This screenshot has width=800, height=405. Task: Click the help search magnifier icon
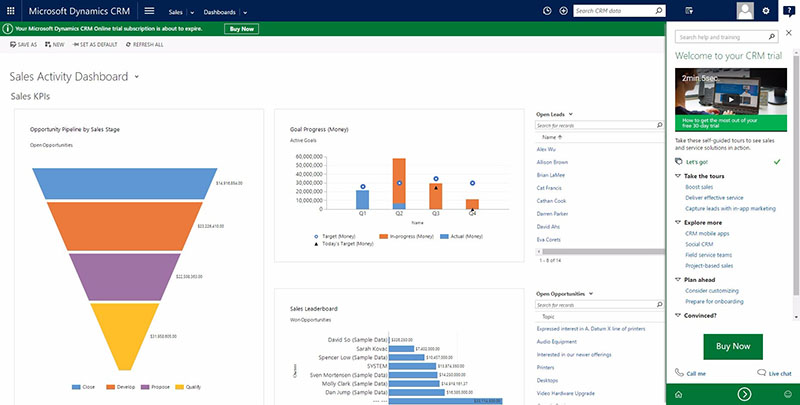point(771,37)
